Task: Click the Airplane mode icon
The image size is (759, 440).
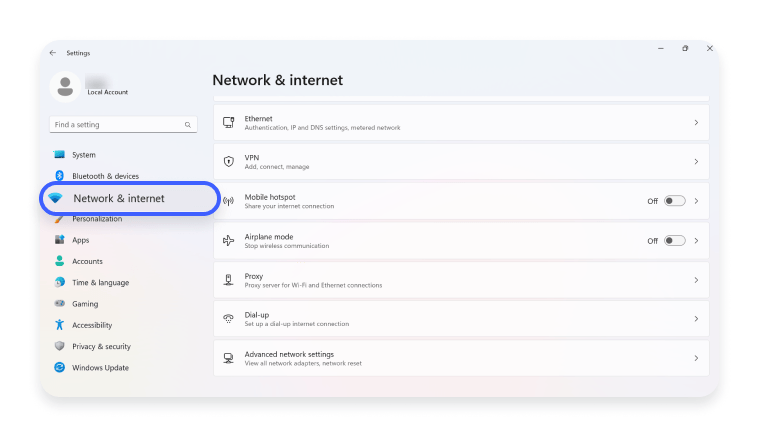Action: tap(228, 240)
